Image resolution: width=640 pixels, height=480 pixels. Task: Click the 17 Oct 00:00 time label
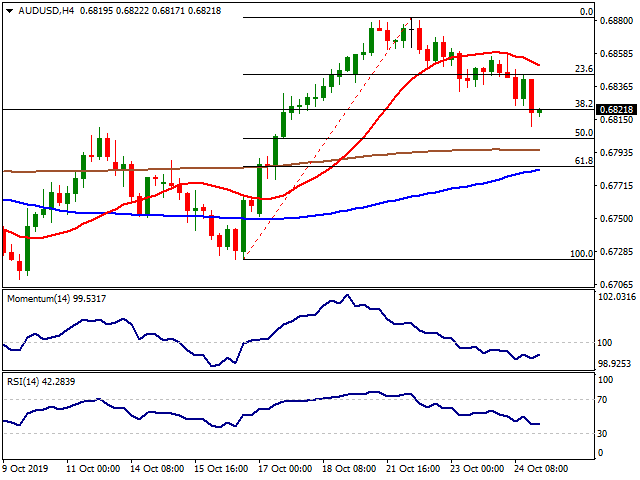pyautogui.click(x=285, y=469)
